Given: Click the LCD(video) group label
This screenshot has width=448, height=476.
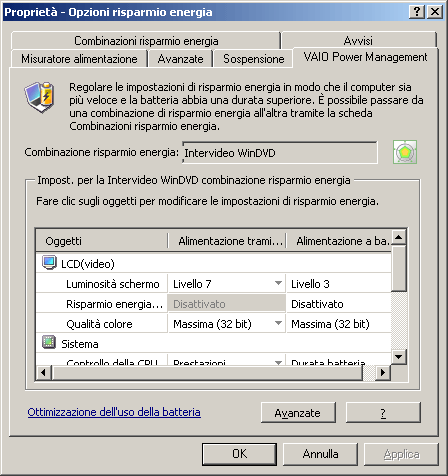Looking at the screenshot, I should point(88,264).
